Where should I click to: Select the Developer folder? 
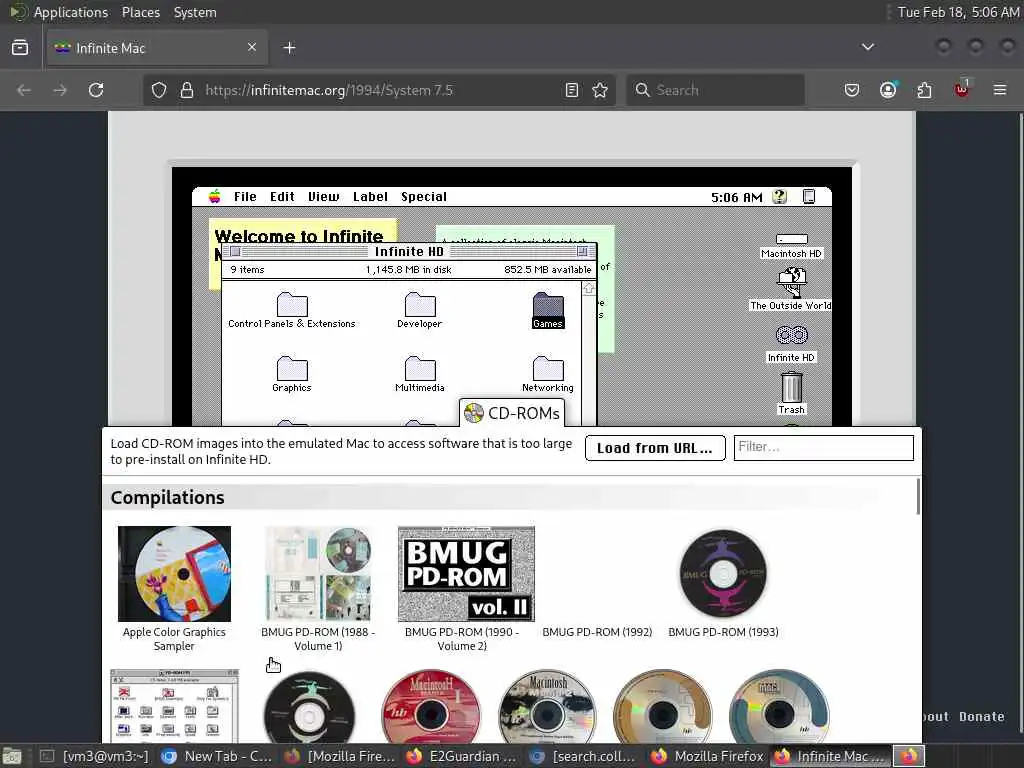coord(419,310)
